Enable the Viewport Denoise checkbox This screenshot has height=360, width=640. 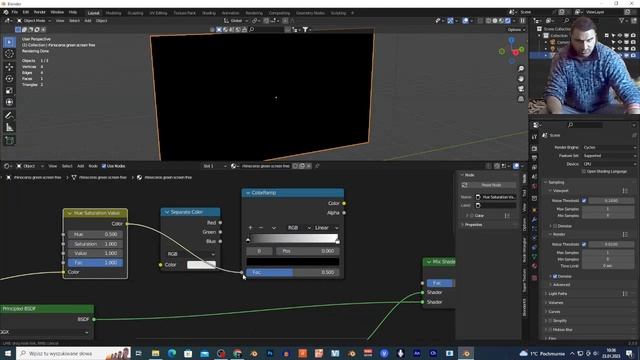555,226
